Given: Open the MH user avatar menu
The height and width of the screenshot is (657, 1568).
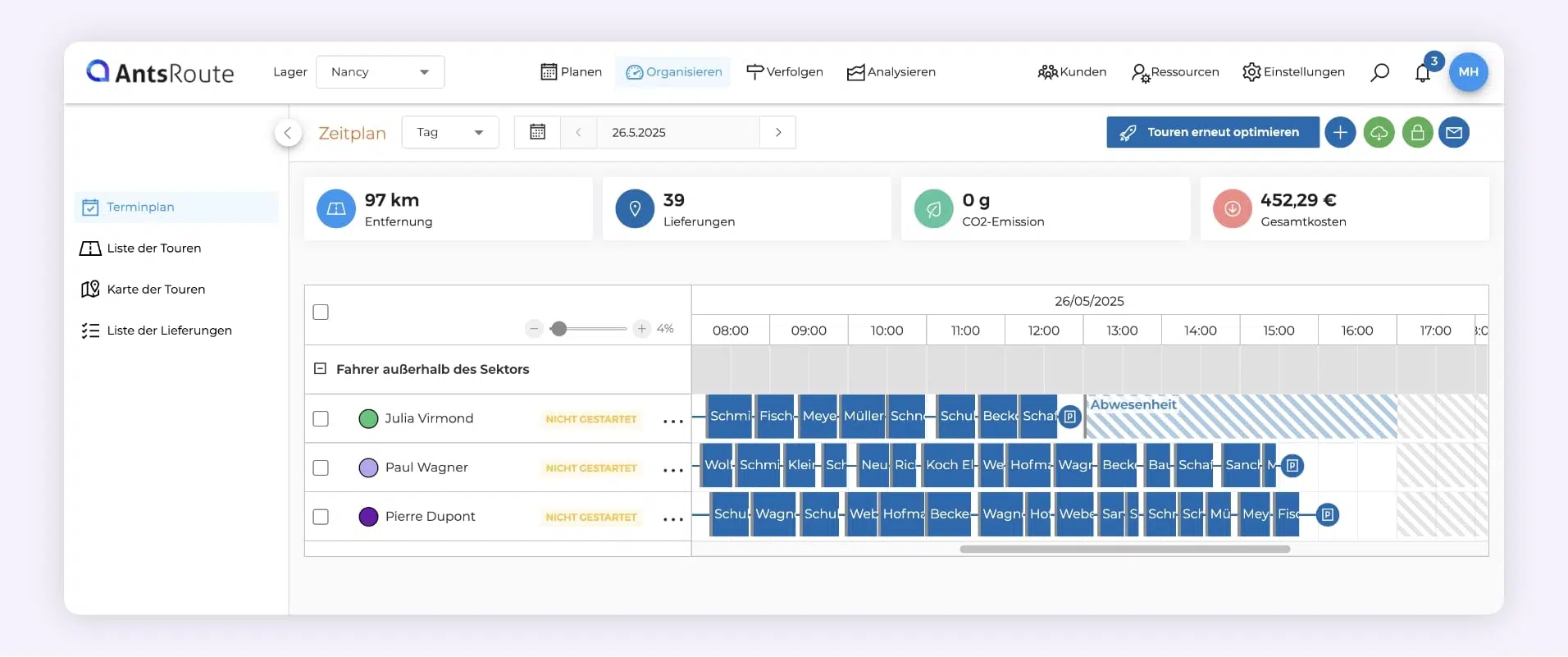Looking at the screenshot, I should coord(1468,72).
